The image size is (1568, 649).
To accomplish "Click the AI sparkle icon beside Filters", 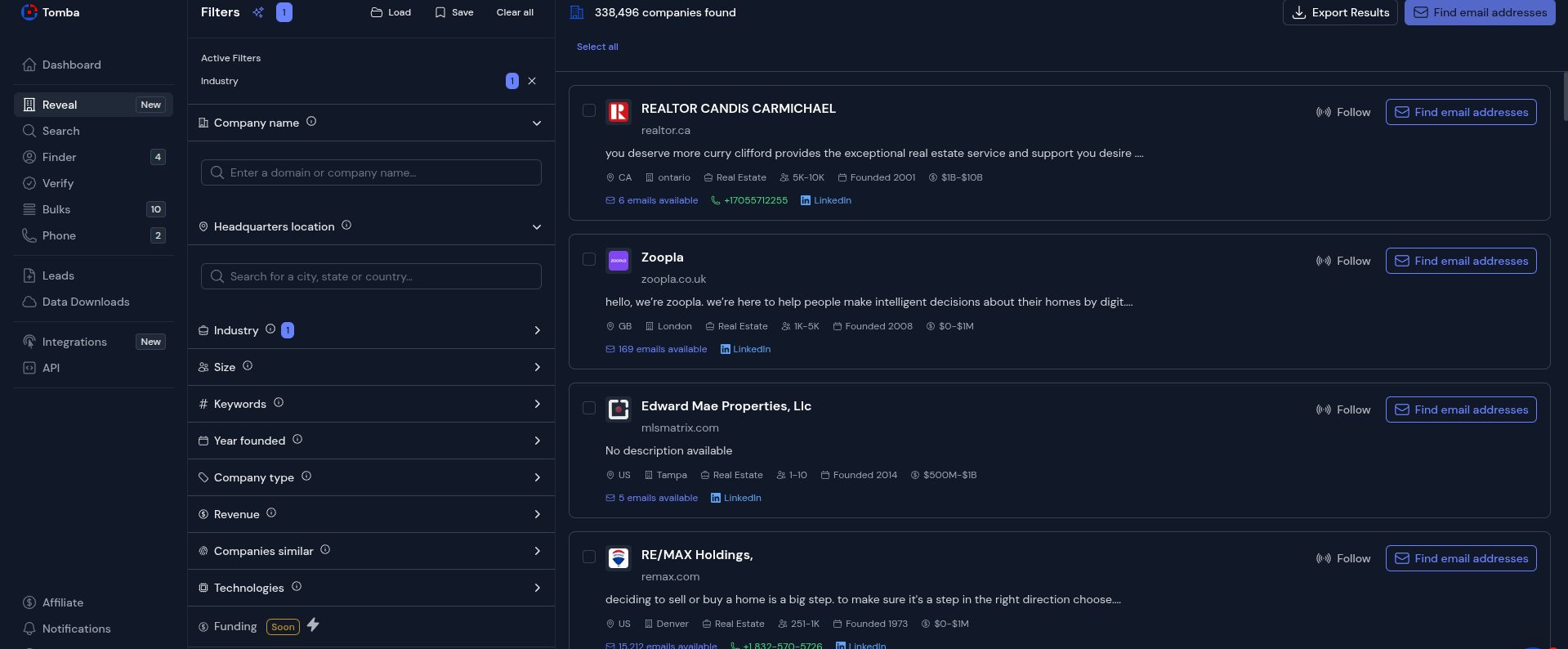I will click(x=258, y=12).
